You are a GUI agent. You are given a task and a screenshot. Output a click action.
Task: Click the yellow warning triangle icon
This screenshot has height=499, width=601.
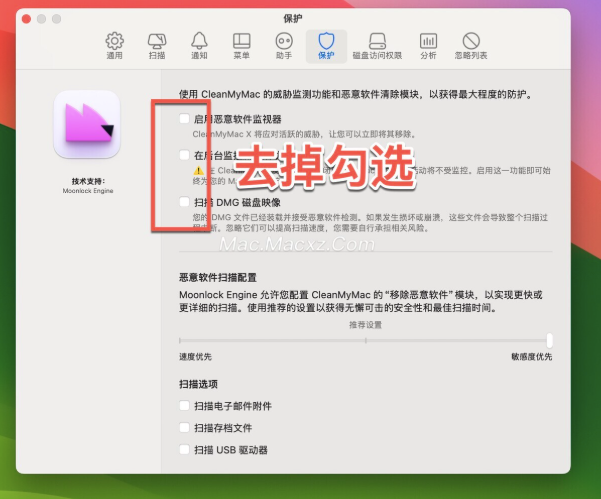pos(199,171)
